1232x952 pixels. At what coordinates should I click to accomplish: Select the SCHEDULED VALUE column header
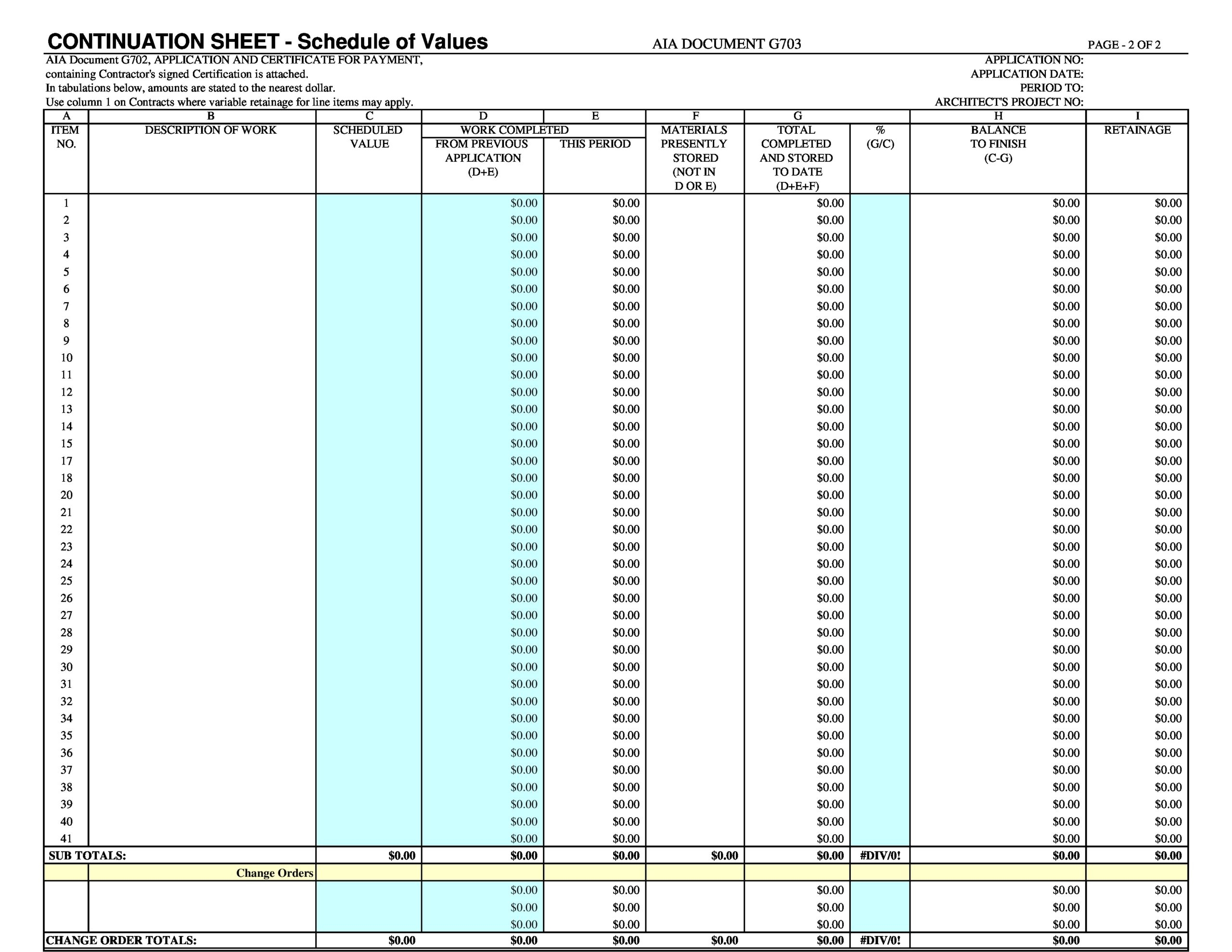368,137
